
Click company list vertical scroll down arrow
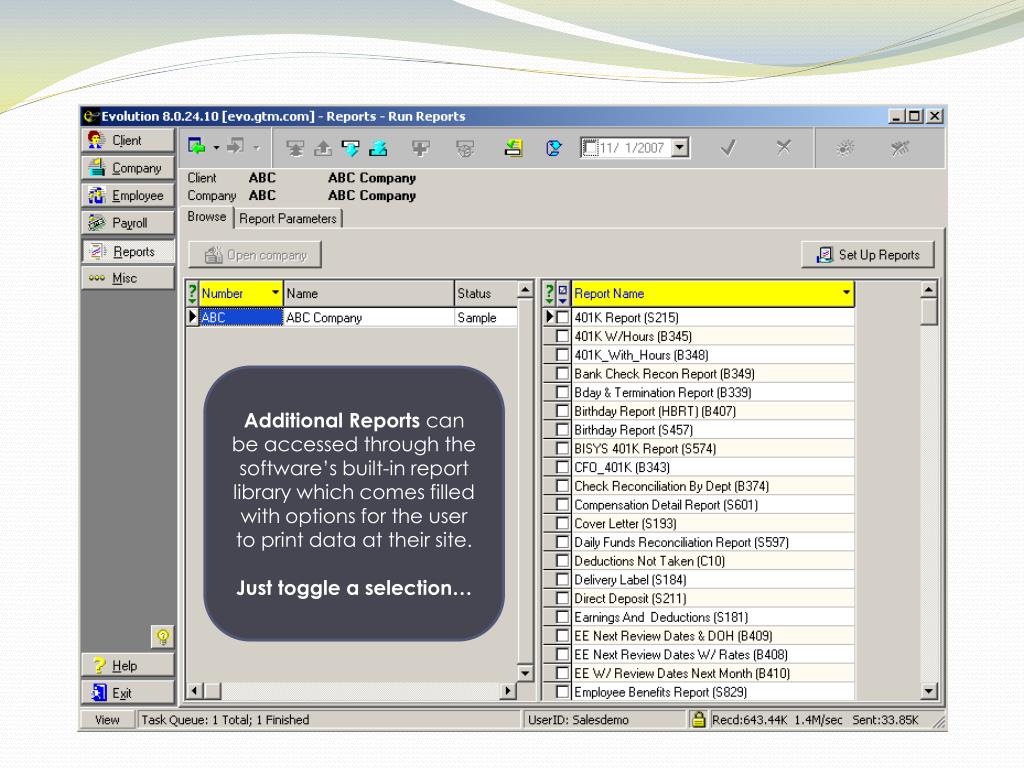(x=525, y=672)
